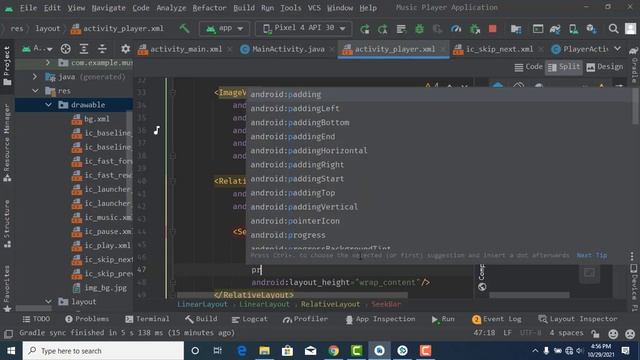The width and height of the screenshot is (640, 360).
Task: Click the Sync Project with Gradle icon
Action: [555, 29]
